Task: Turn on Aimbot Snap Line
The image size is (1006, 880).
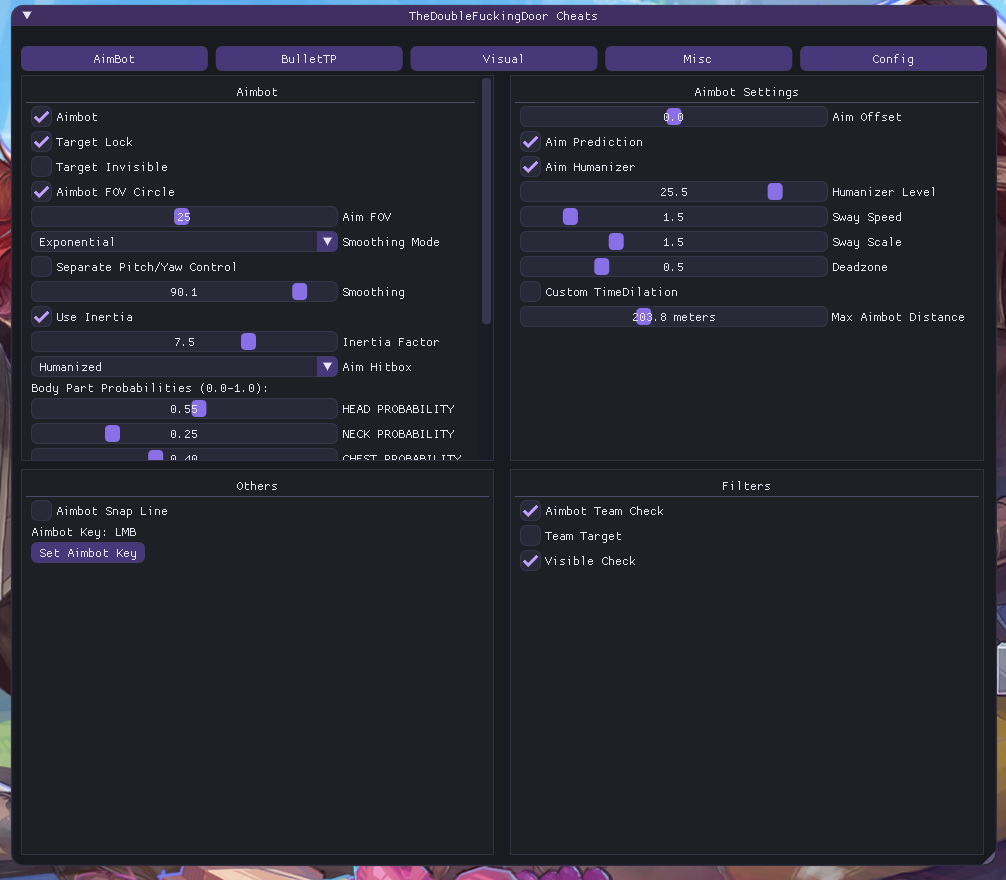Action: coord(42,511)
